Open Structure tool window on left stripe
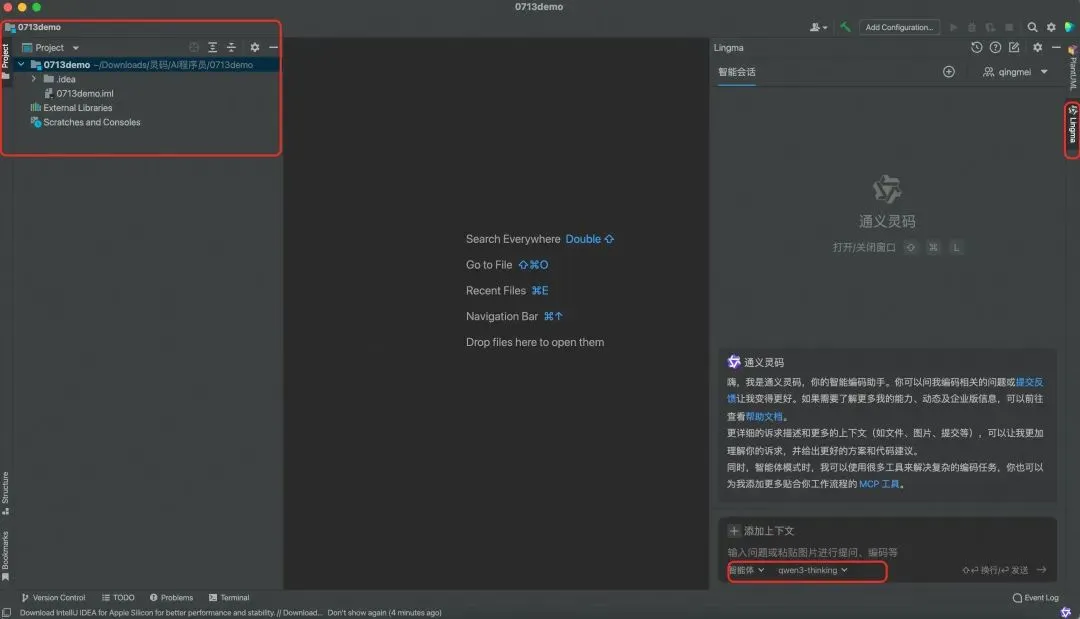 pos(6,493)
